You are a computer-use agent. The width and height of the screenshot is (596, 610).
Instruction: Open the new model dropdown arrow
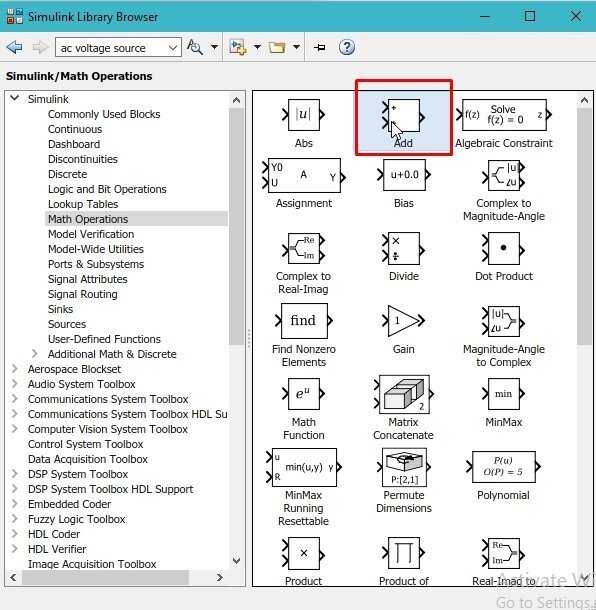[x=257, y=47]
